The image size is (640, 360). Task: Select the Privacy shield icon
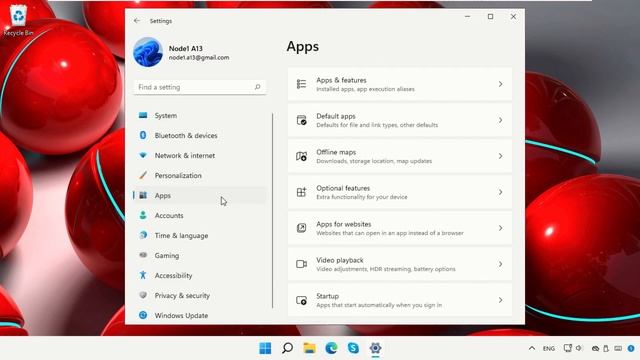[x=143, y=295]
